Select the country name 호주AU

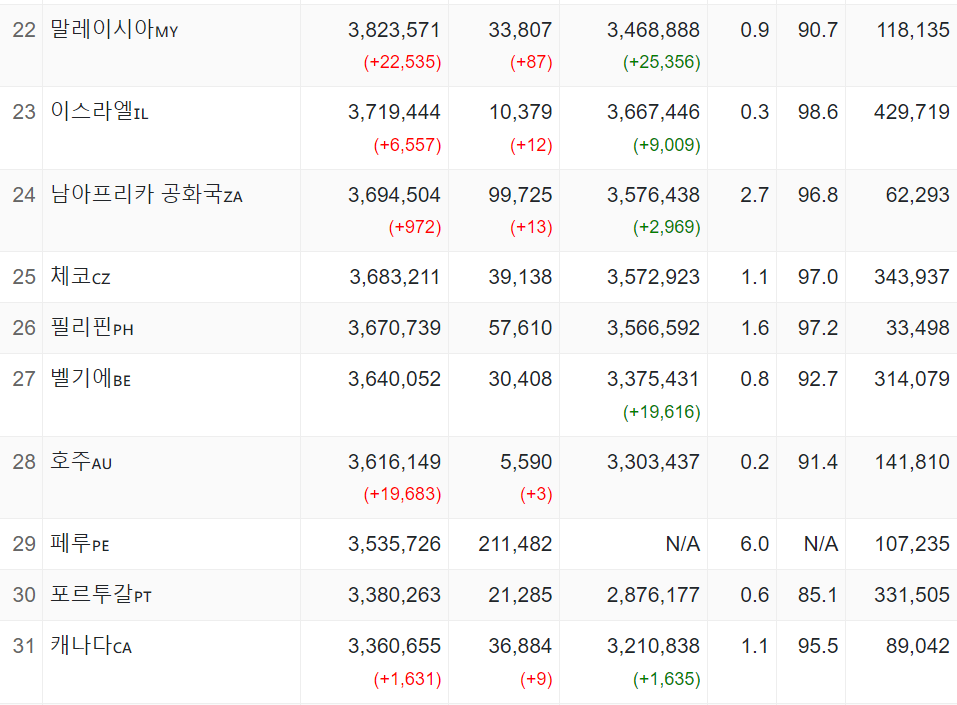coord(81,461)
